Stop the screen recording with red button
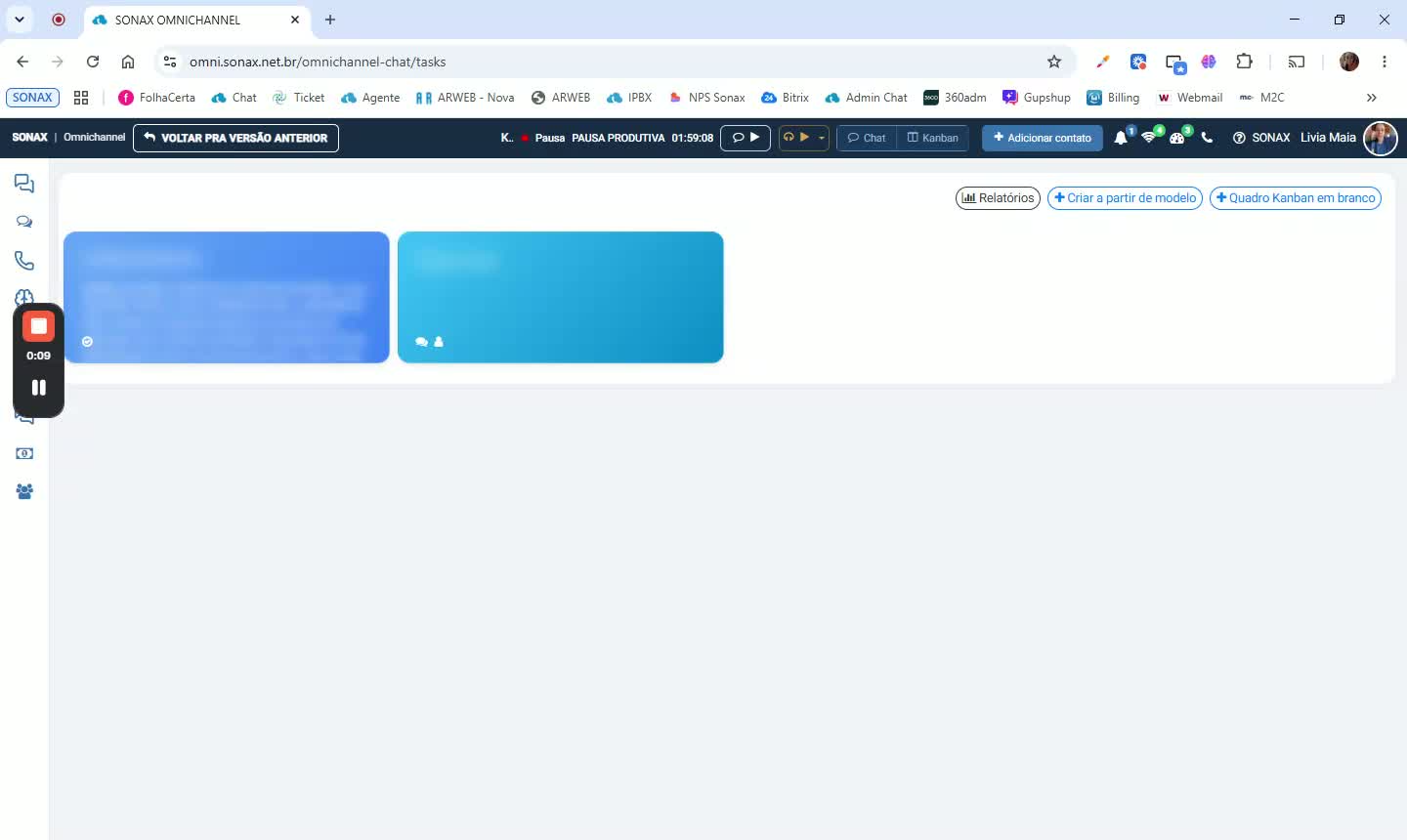 coord(39,326)
